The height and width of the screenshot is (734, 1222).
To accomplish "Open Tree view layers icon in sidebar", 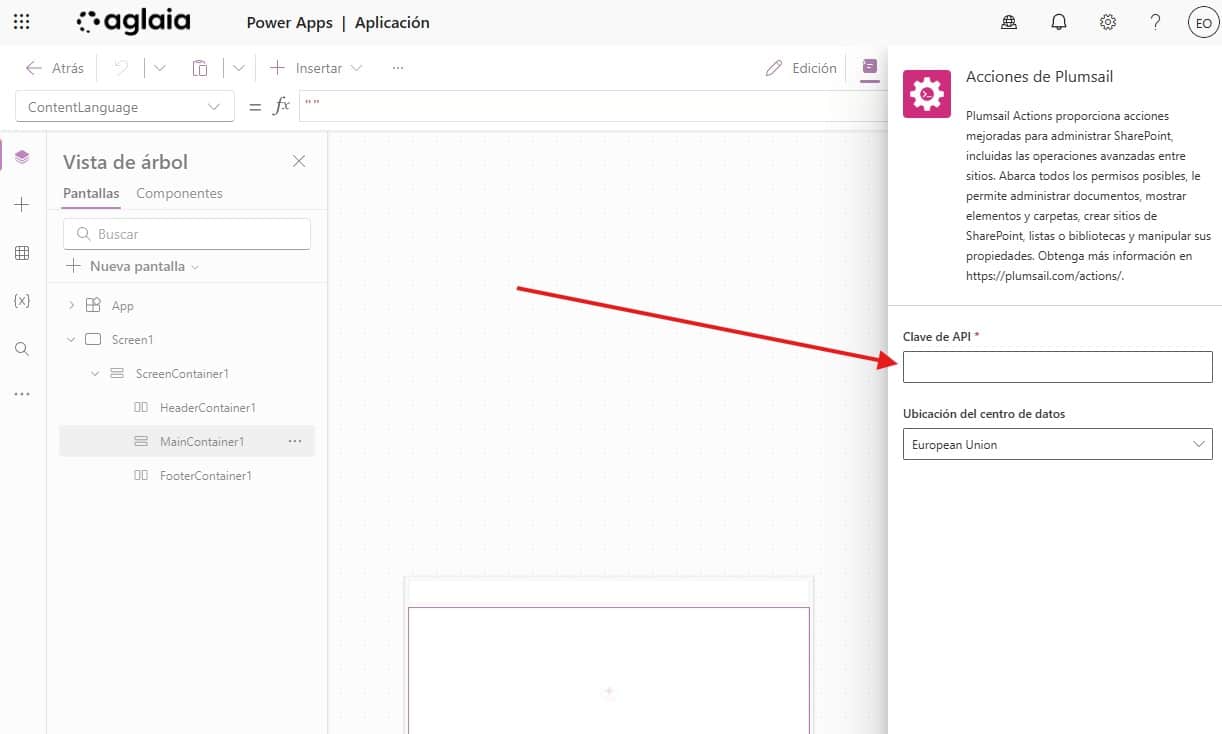I will tap(22, 157).
